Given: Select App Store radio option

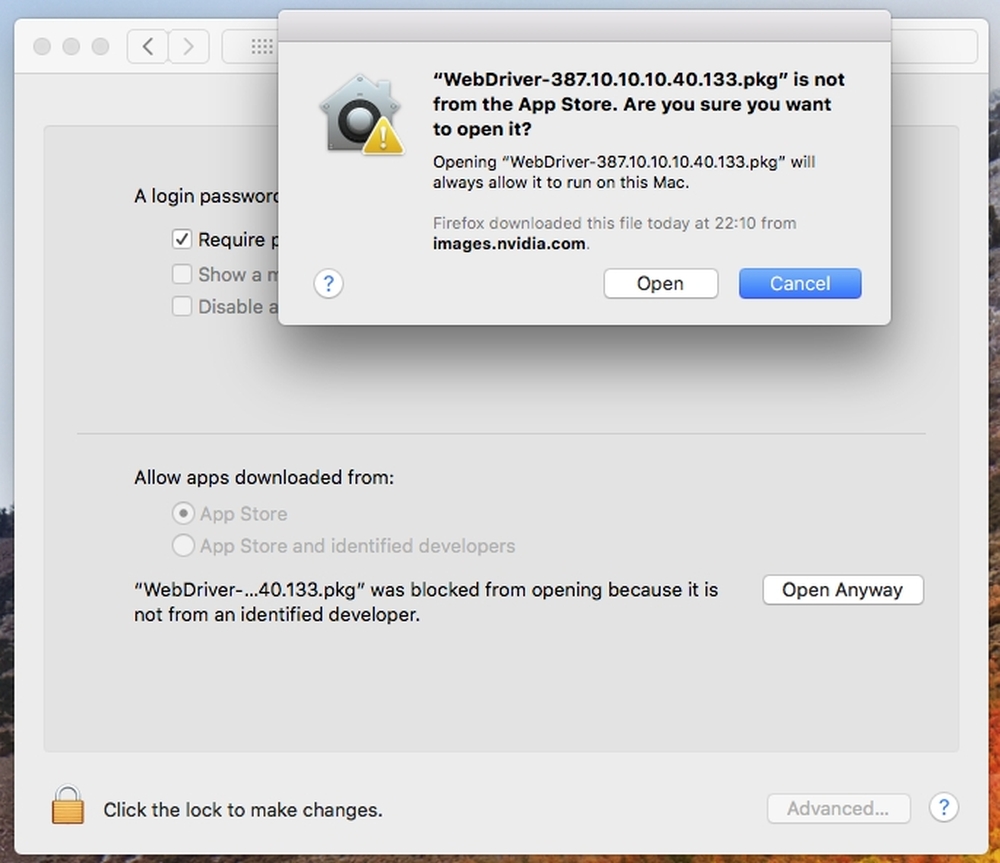Looking at the screenshot, I should [183, 513].
